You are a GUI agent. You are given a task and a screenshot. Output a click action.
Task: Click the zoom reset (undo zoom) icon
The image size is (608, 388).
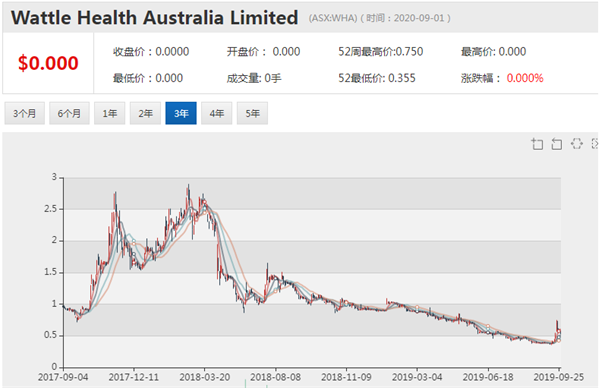pos(556,144)
